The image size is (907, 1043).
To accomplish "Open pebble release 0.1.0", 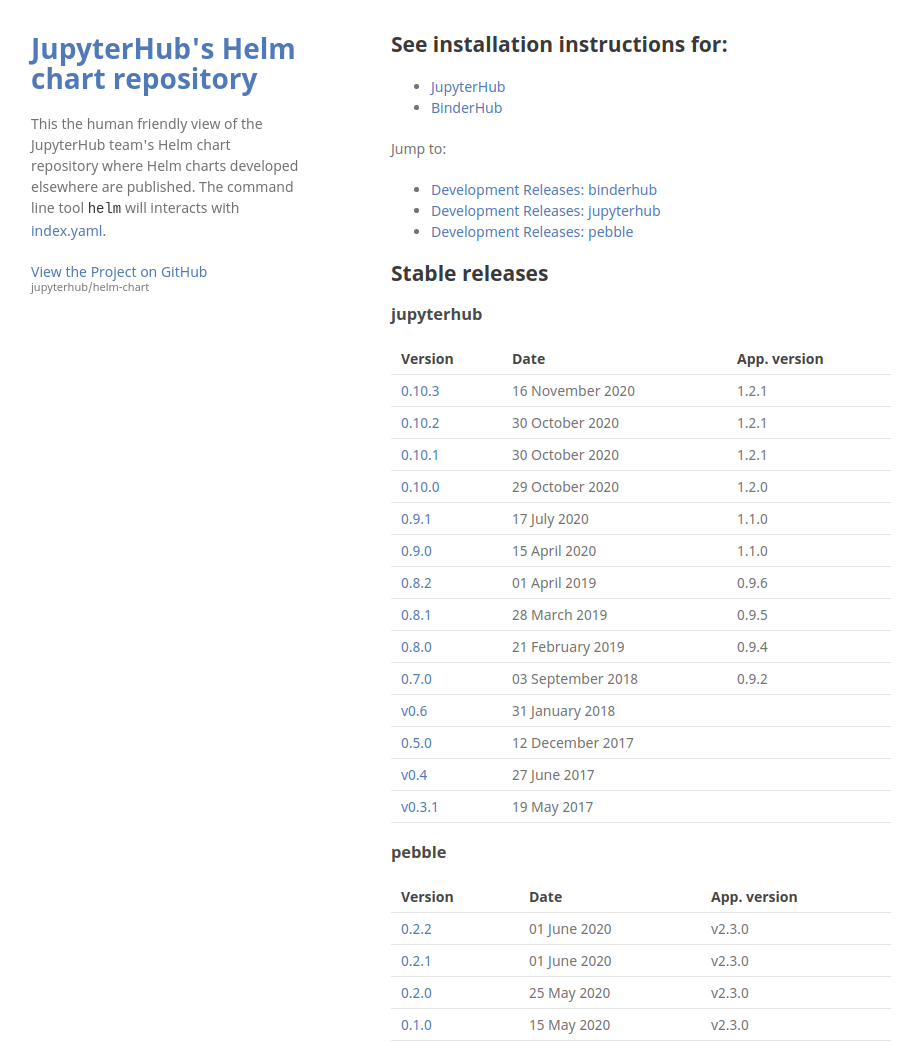I will 416,1024.
